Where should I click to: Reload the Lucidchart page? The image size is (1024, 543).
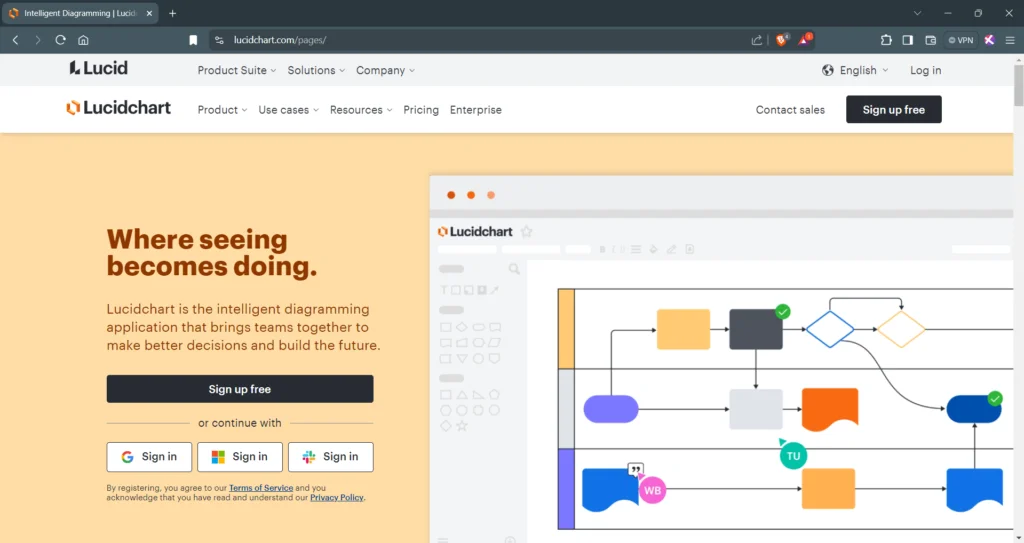(60, 40)
